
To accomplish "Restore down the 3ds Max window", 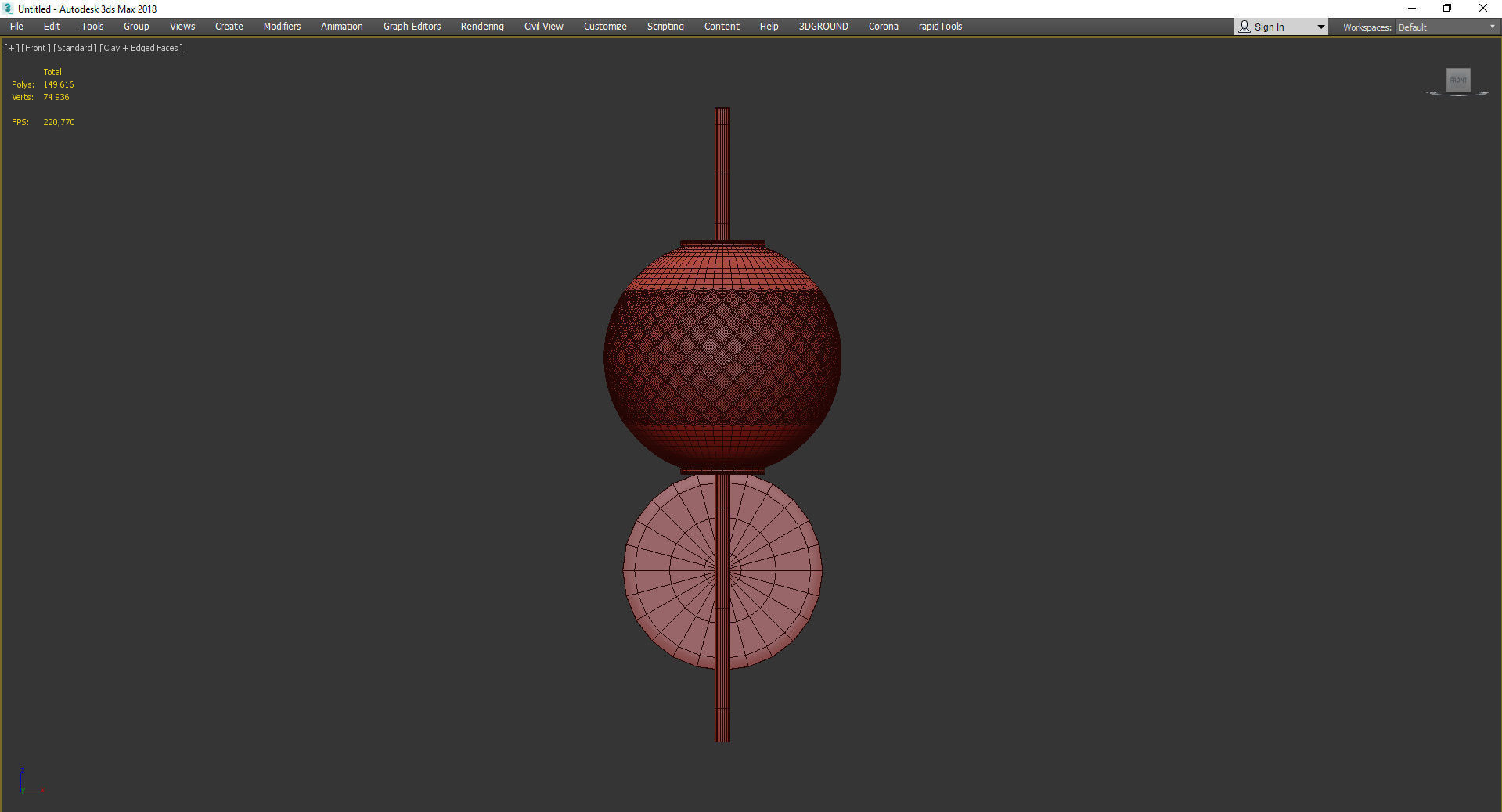I will [x=1447, y=9].
